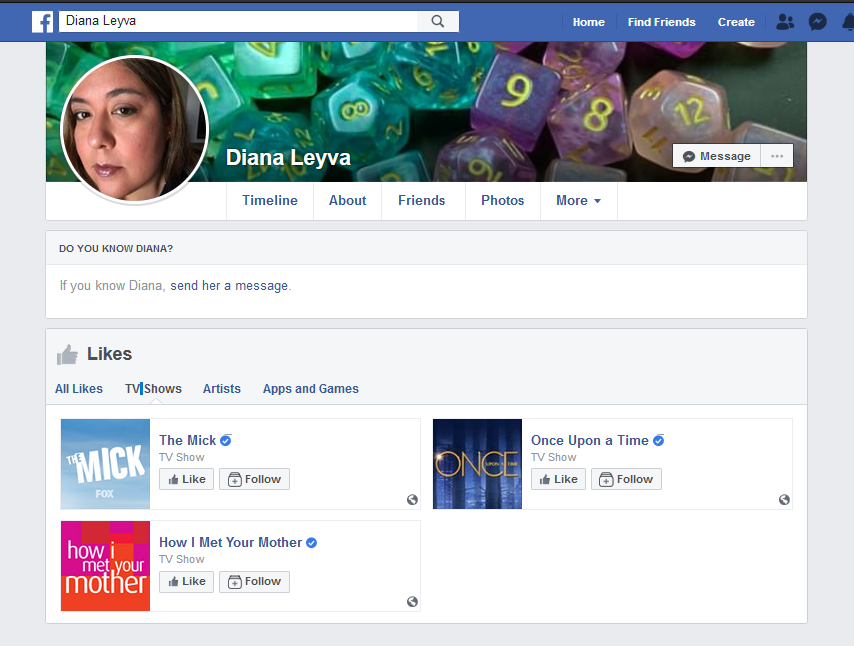Go to Home in the top bar
Viewport: 854px width, 646px height.
(x=589, y=22)
